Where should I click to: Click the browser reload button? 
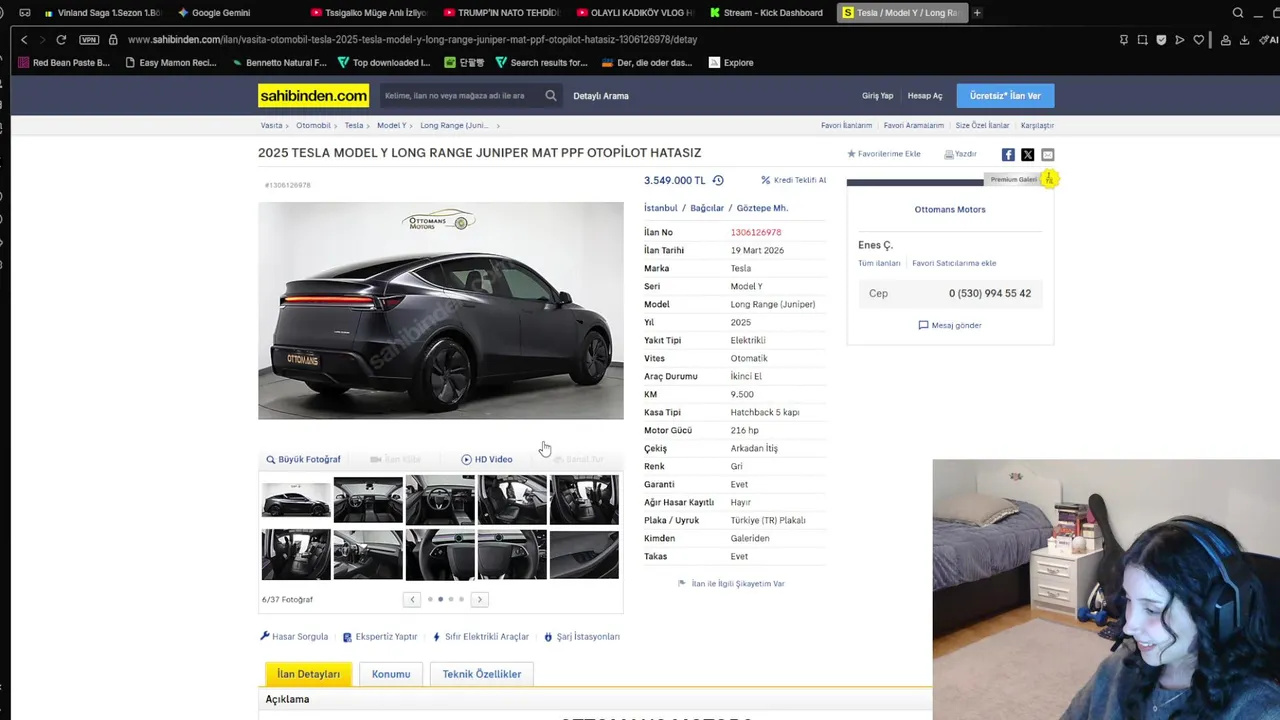[61, 40]
